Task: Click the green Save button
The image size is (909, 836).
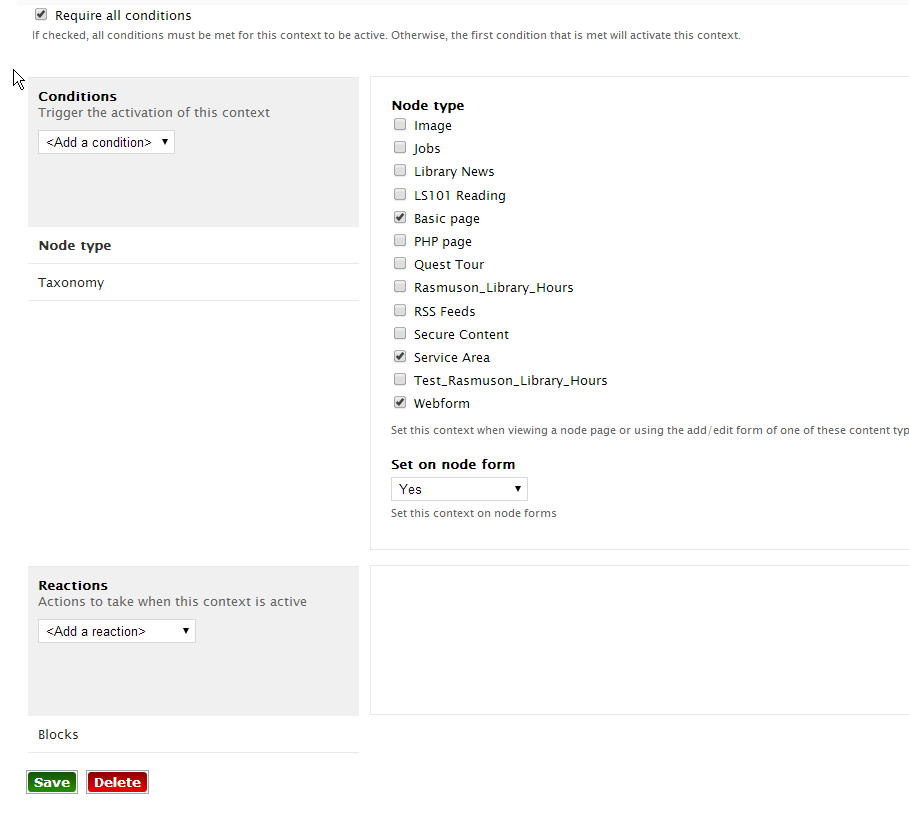Action: pos(52,782)
